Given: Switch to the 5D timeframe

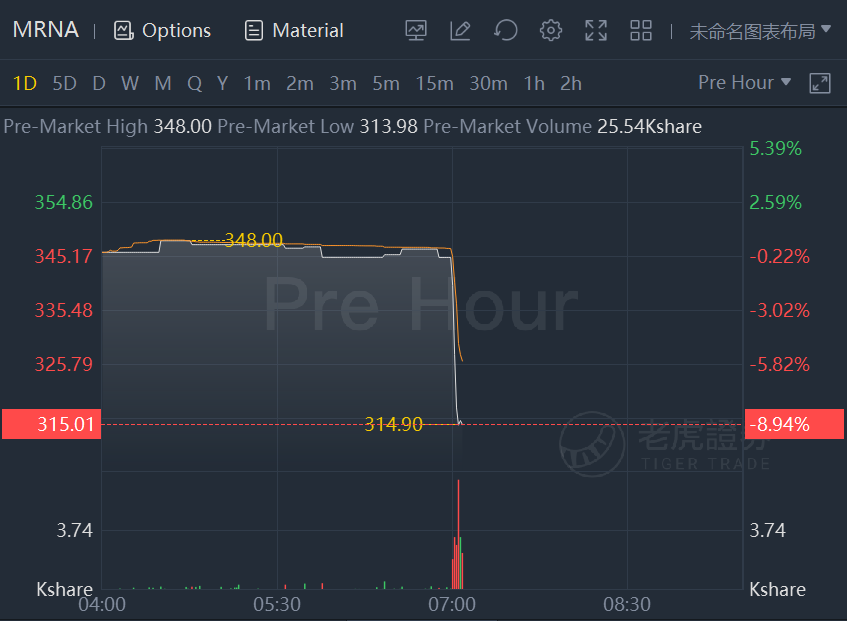Looking at the screenshot, I should pyautogui.click(x=64, y=84).
